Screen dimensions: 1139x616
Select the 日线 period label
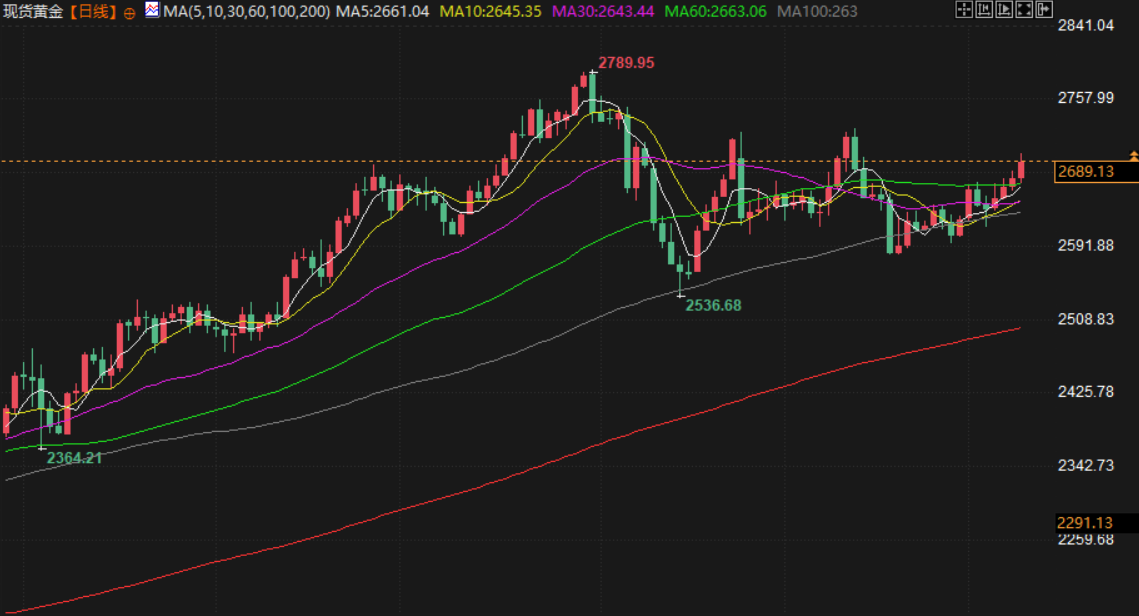click(x=93, y=12)
